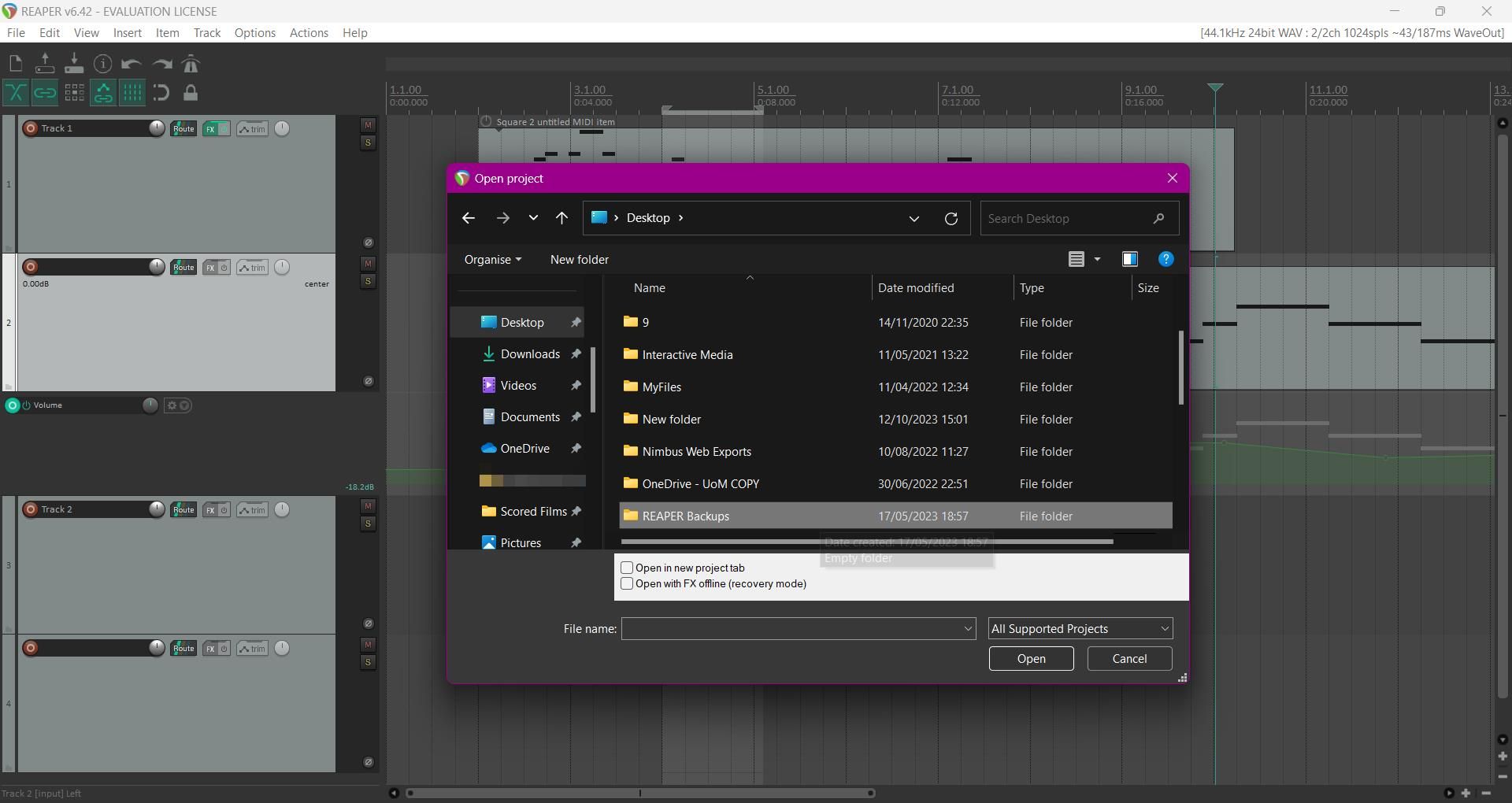The width and height of the screenshot is (1512, 803).
Task: Click refresh icon in Open project dialog
Action: pos(951,219)
